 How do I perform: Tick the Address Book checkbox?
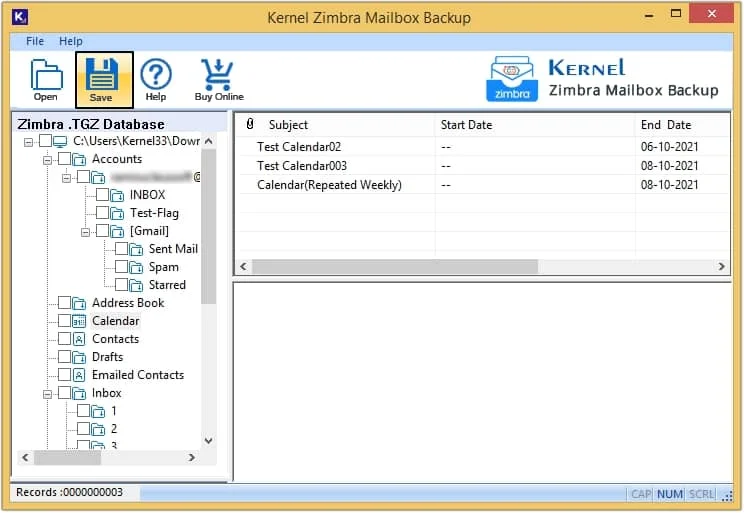coord(65,303)
